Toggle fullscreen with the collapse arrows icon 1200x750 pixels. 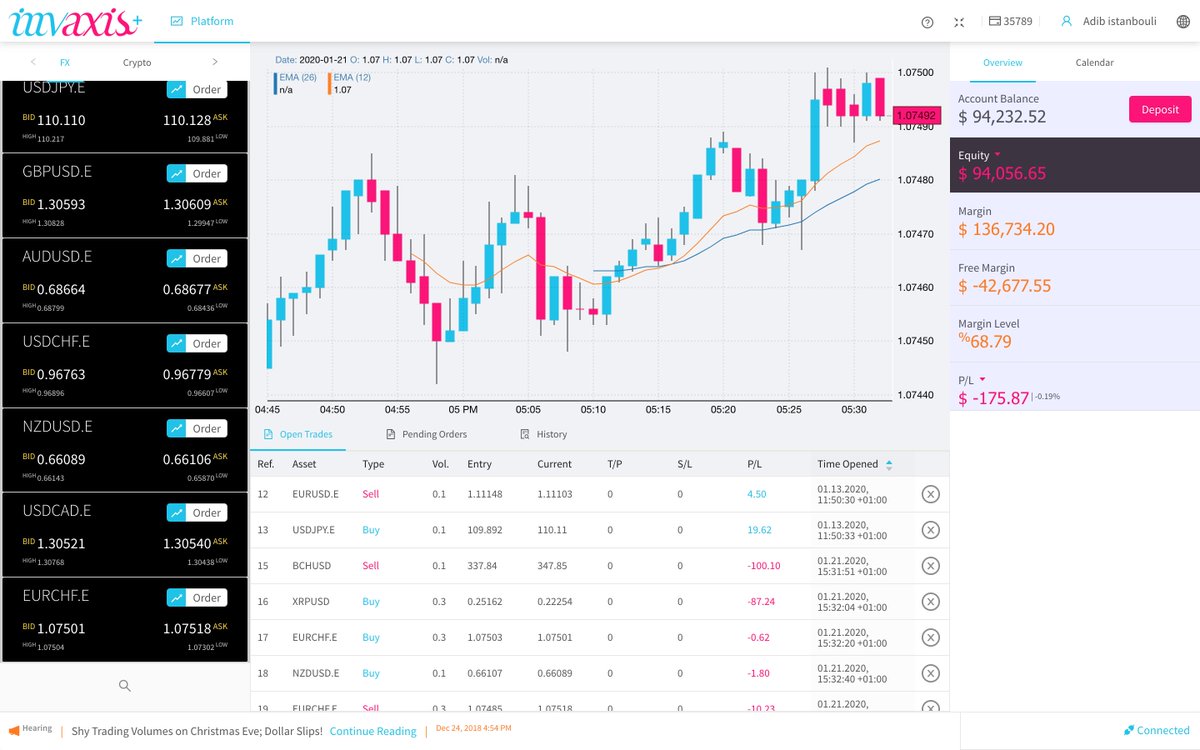[x=959, y=22]
